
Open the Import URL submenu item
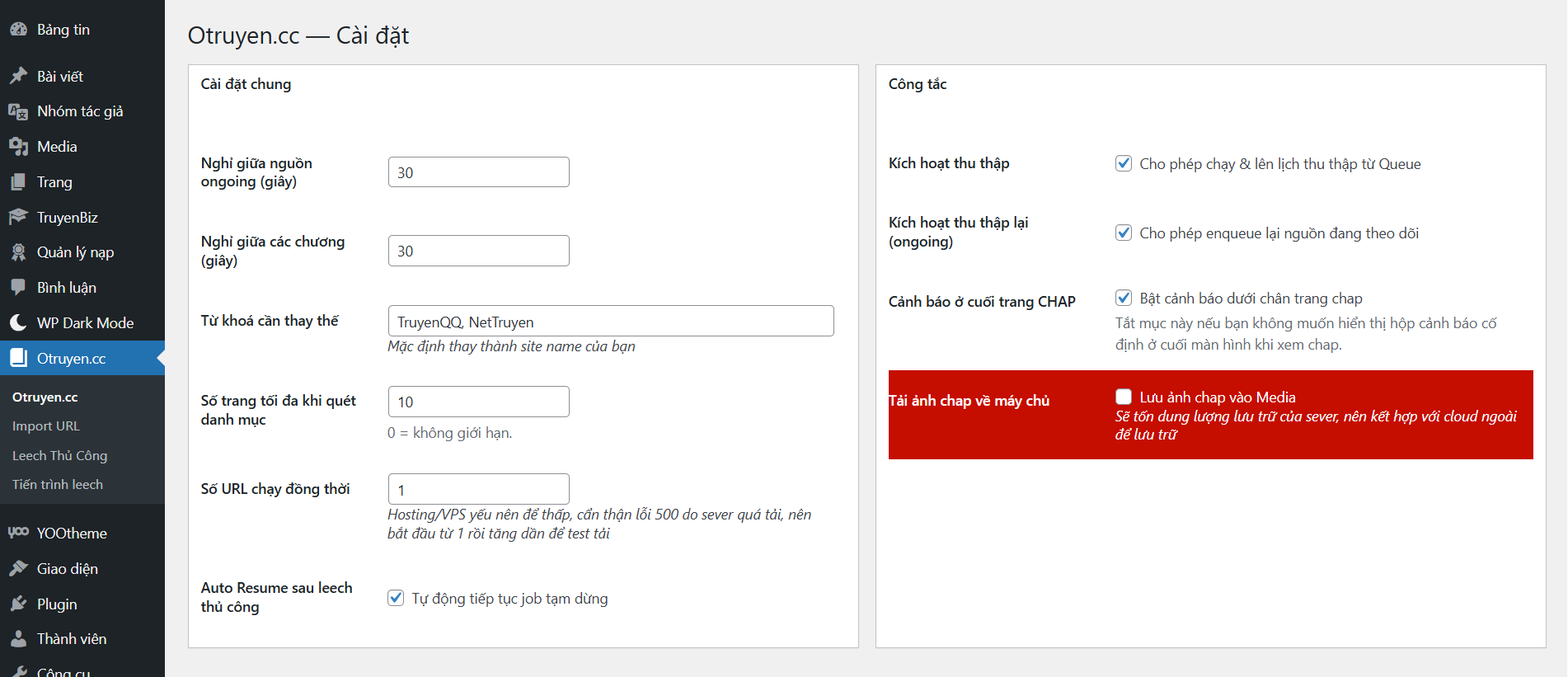(46, 426)
